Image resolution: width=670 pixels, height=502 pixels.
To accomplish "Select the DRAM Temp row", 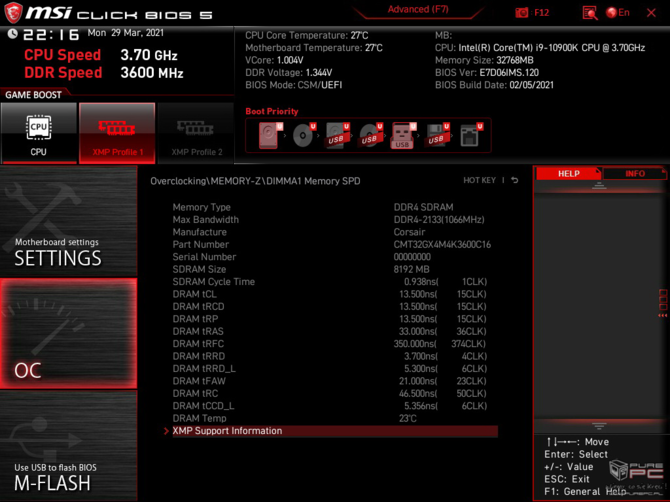I will pos(335,418).
